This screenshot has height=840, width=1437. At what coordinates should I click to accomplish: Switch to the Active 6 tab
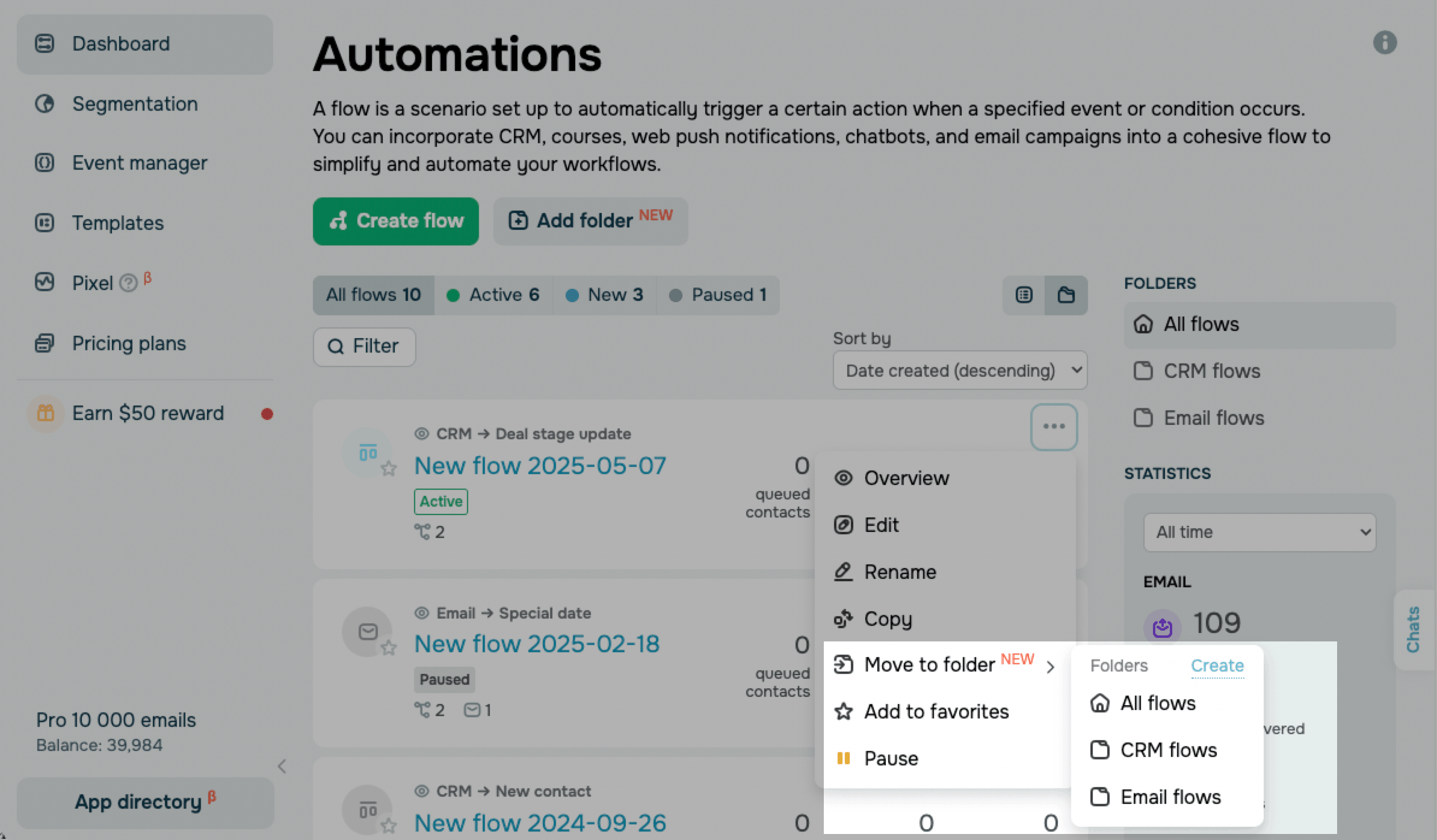click(x=493, y=295)
